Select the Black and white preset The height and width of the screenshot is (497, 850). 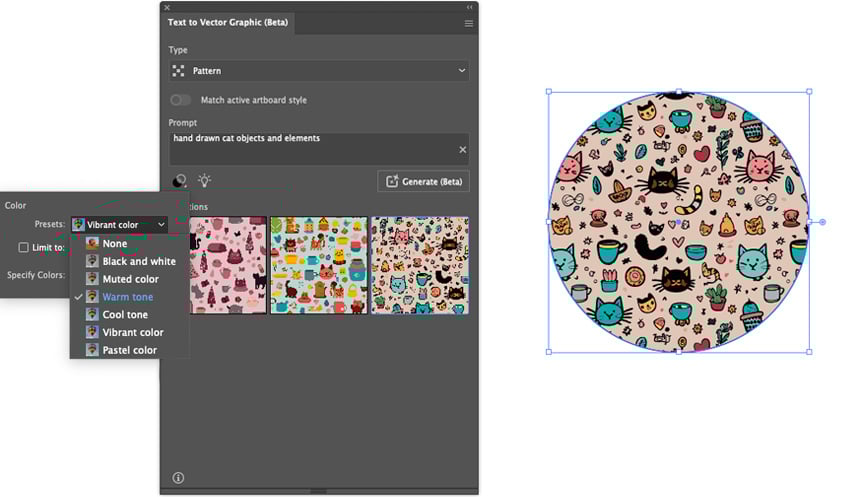pos(130,261)
